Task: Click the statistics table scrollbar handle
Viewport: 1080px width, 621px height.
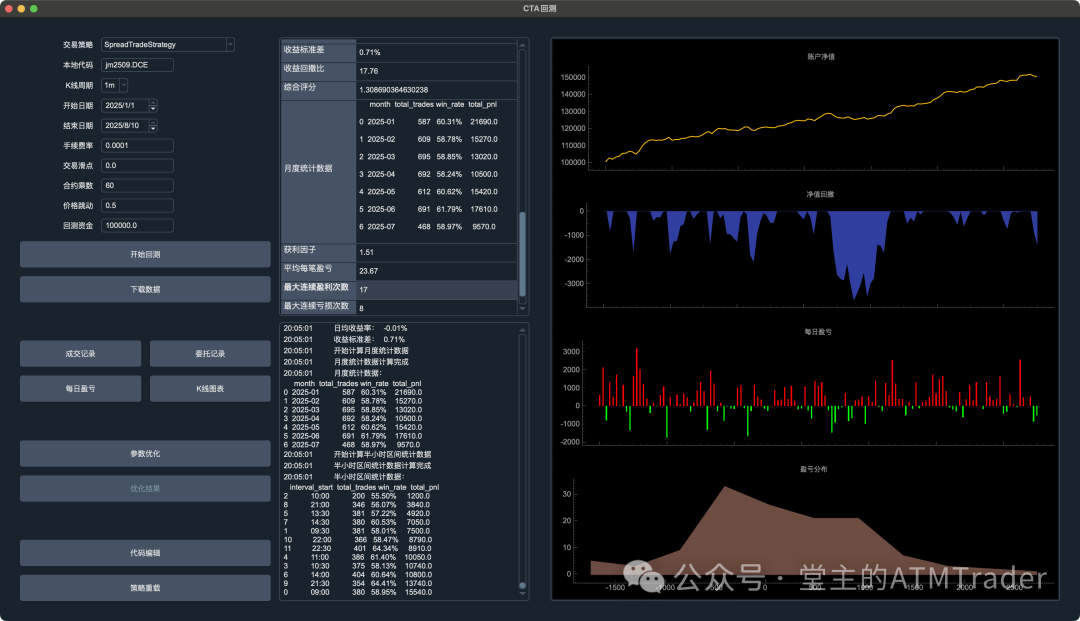Action: (x=522, y=253)
